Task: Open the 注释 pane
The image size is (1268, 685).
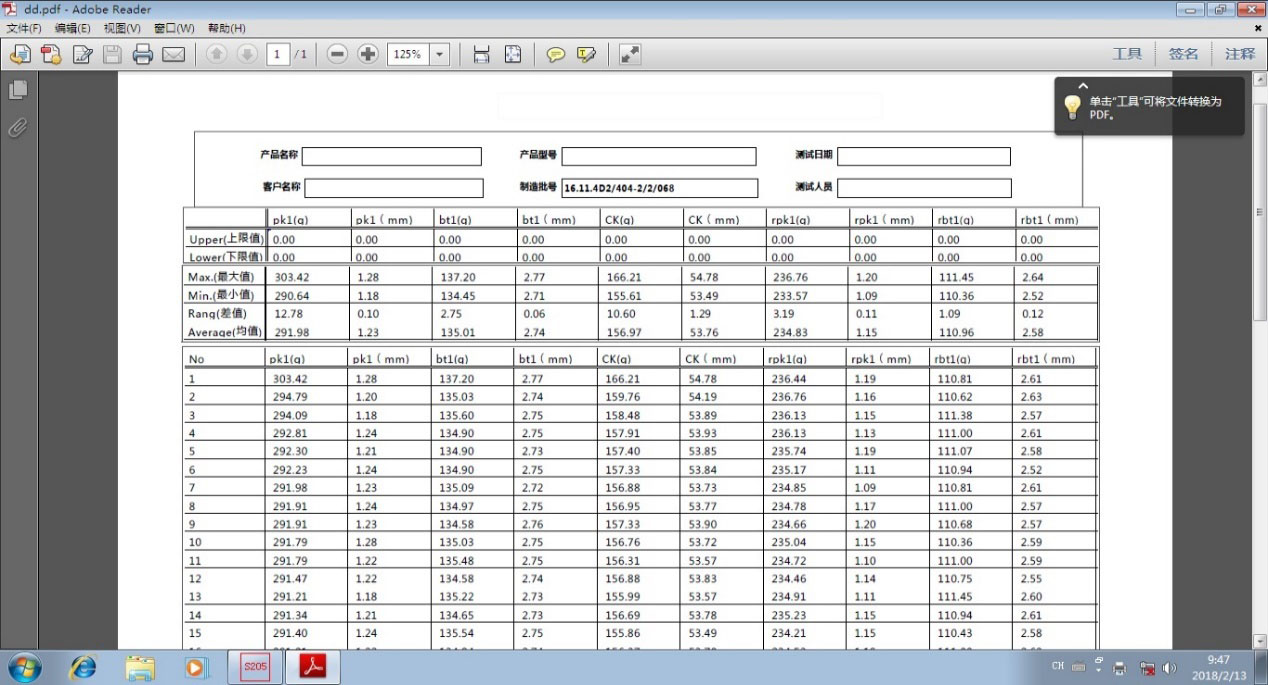Action: [x=1240, y=54]
